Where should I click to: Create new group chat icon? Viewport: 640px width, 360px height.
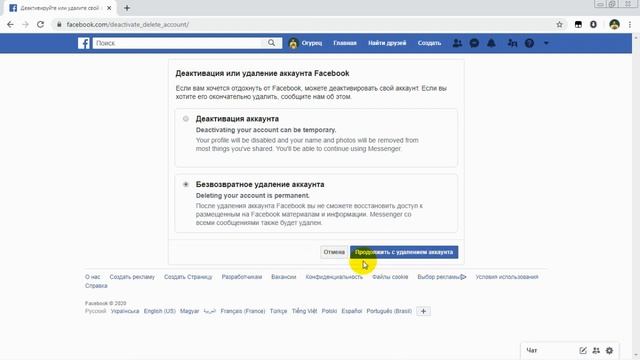(x=596, y=350)
